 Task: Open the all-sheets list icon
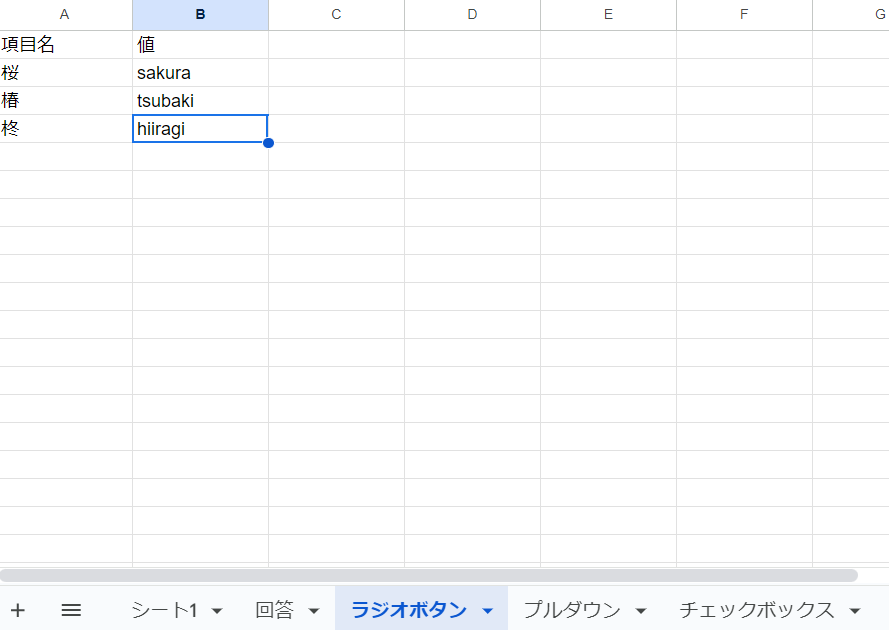[69, 610]
